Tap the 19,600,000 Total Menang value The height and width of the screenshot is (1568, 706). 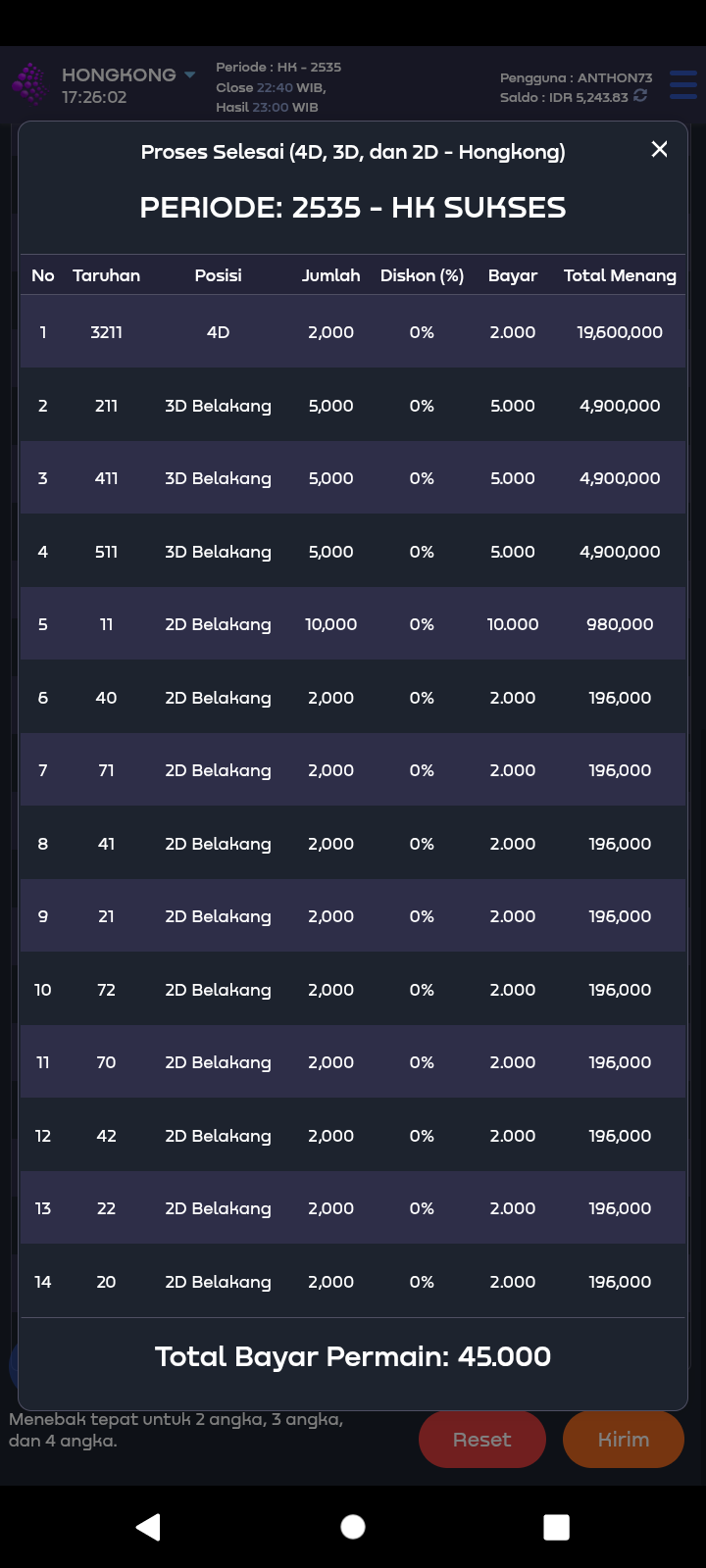620,332
